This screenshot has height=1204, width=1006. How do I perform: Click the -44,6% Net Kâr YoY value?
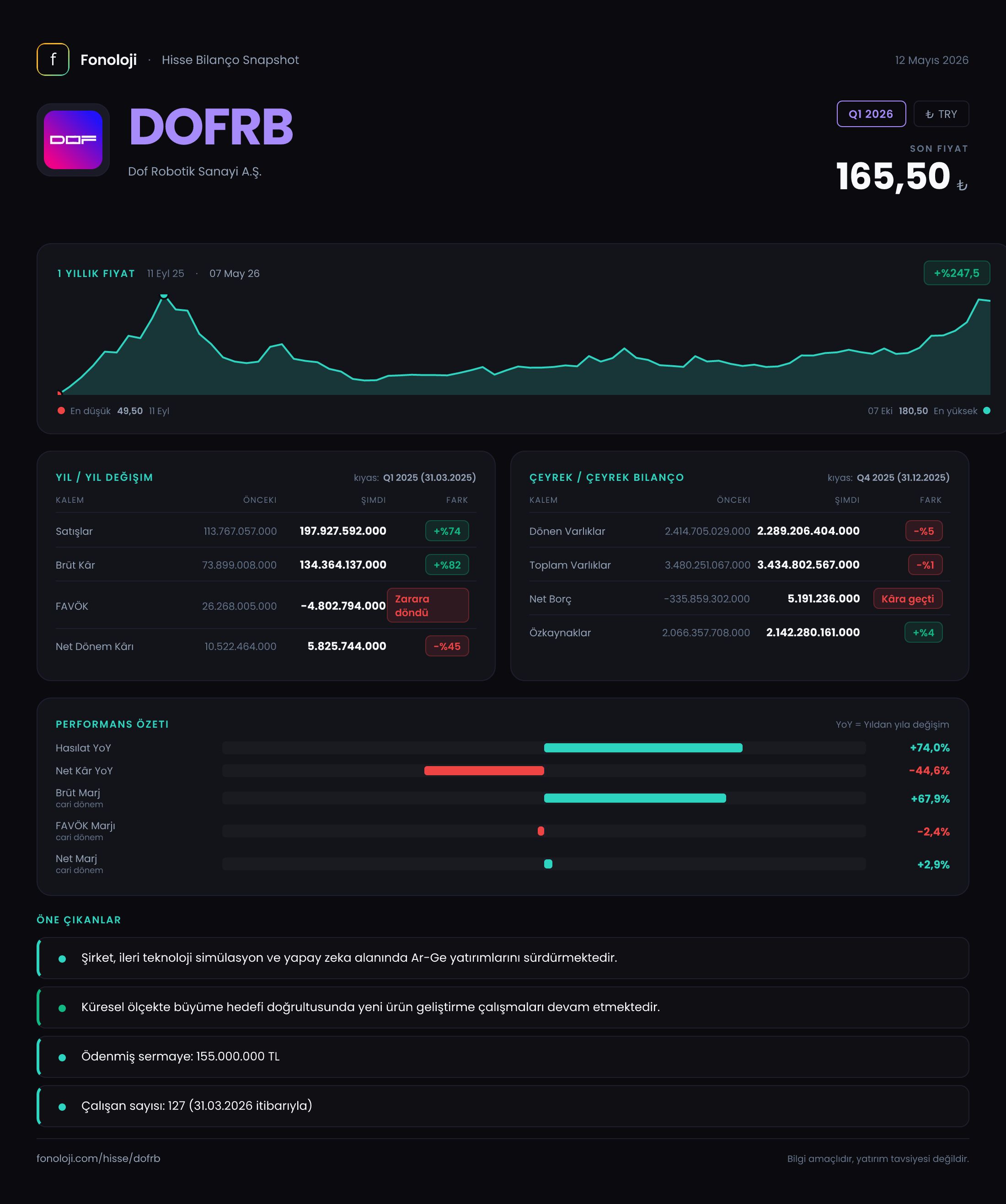point(929,771)
